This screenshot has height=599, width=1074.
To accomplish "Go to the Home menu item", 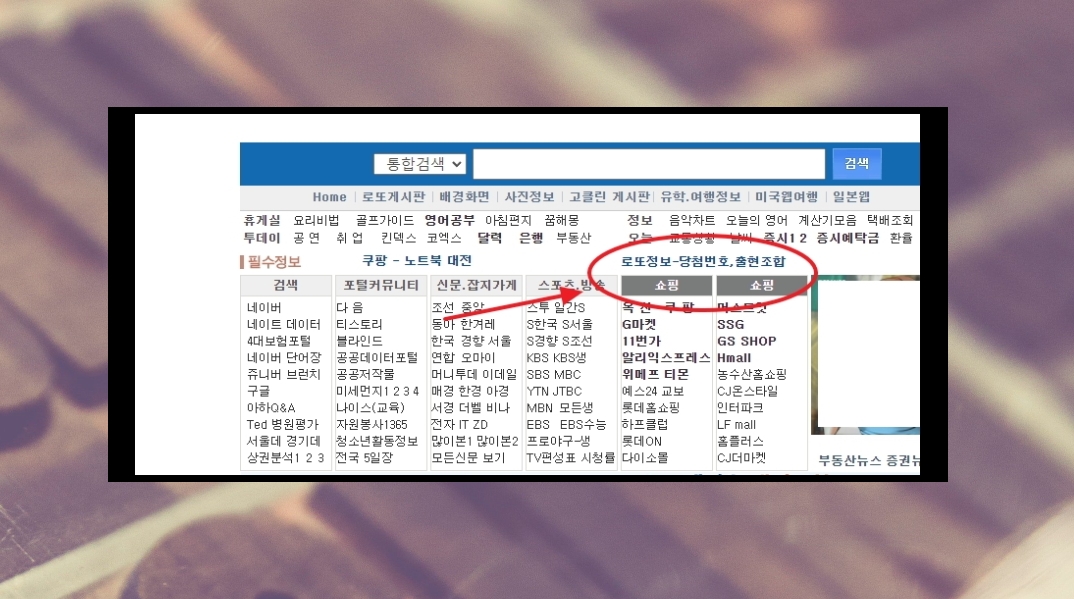I will [x=329, y=197].
